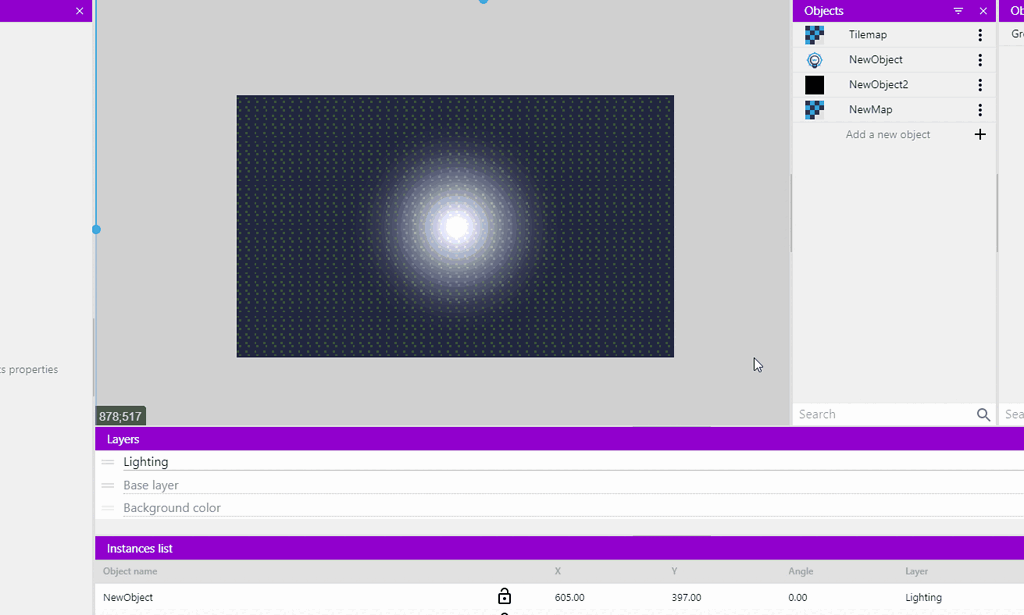
Task: Open the three-dot menu for NewMap
Action: click(x=980, y=109)
